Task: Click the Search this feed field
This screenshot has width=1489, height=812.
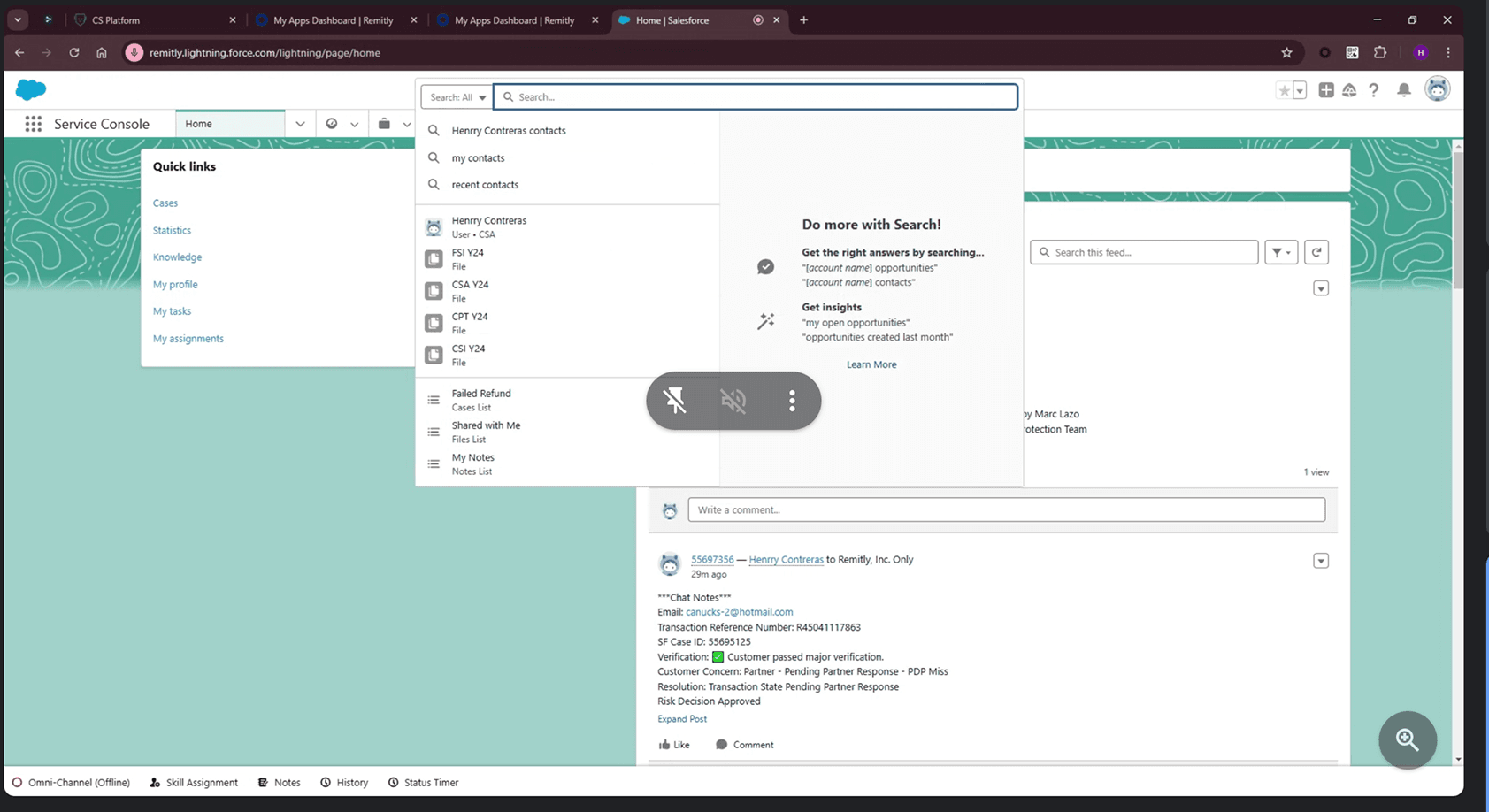Action: (1144, 252)
